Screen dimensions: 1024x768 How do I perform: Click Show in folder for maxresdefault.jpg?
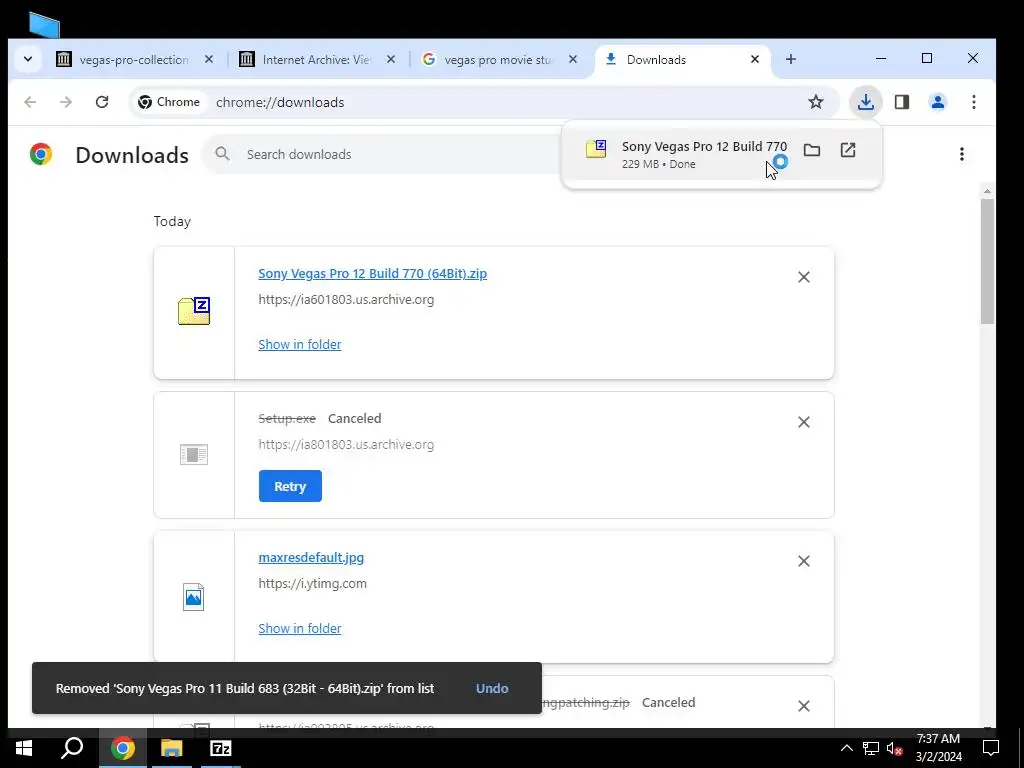coord(300,628)
